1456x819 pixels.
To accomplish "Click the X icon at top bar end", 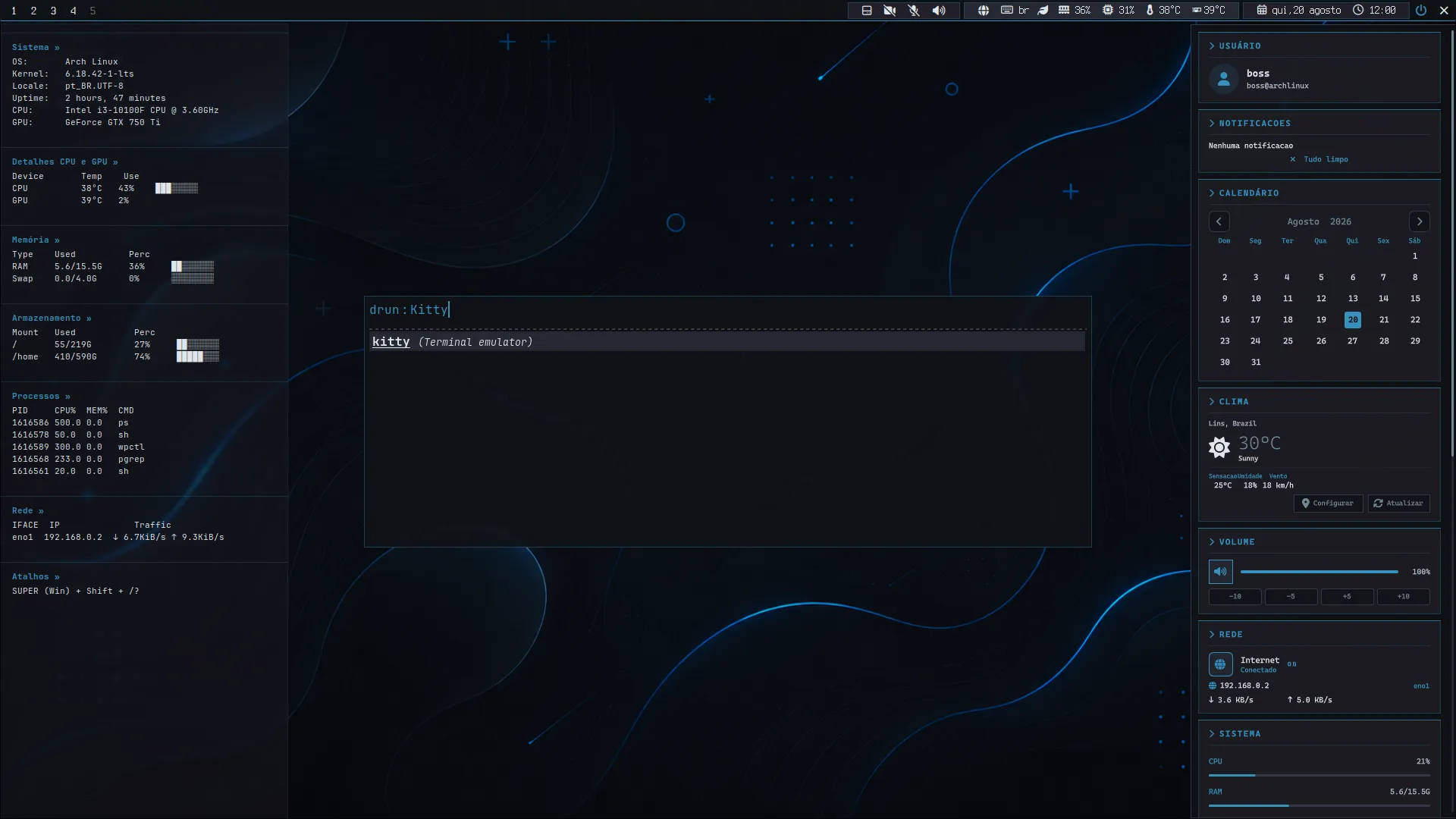I will 1444,11.
